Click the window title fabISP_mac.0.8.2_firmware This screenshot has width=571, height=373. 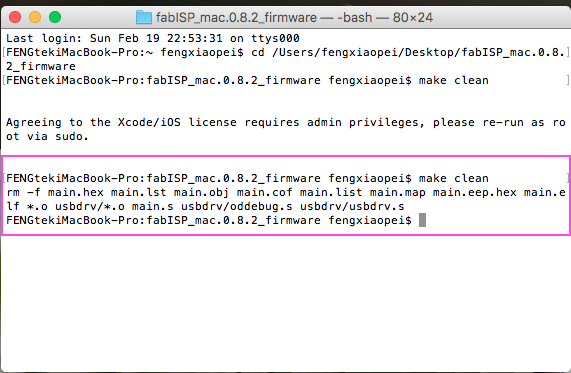click(236, 17)
